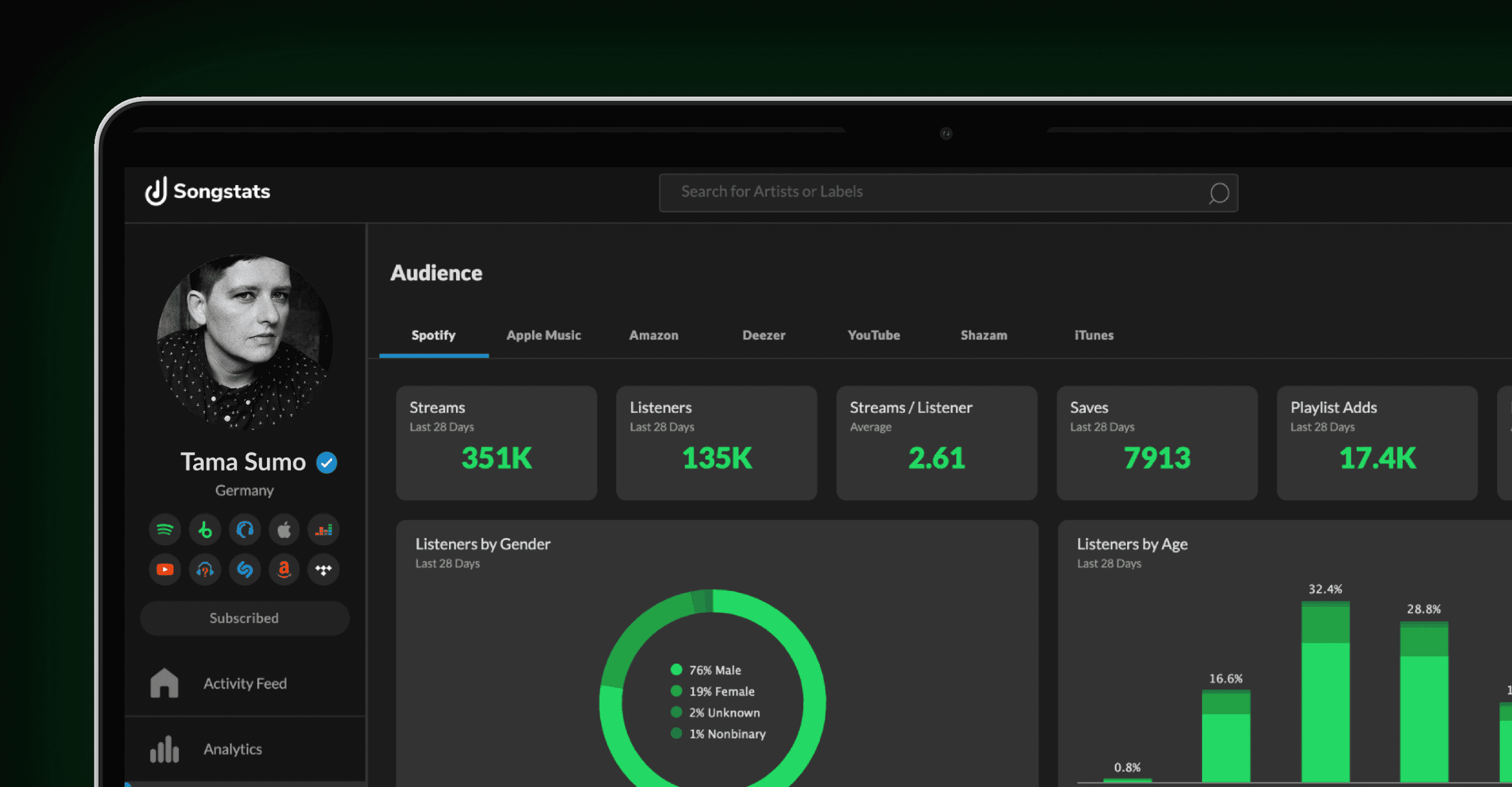Viewport: 1512px width, 787px height.
Task: Click the Beatport platform icon
Action: [205, 530]
